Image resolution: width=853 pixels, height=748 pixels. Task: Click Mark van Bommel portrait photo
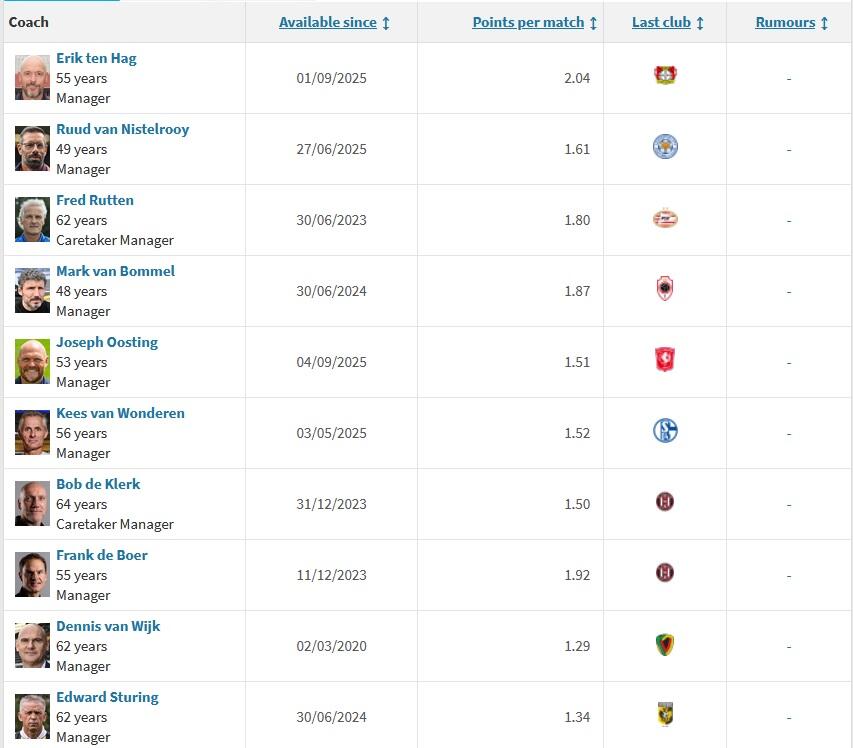[32, 291]
